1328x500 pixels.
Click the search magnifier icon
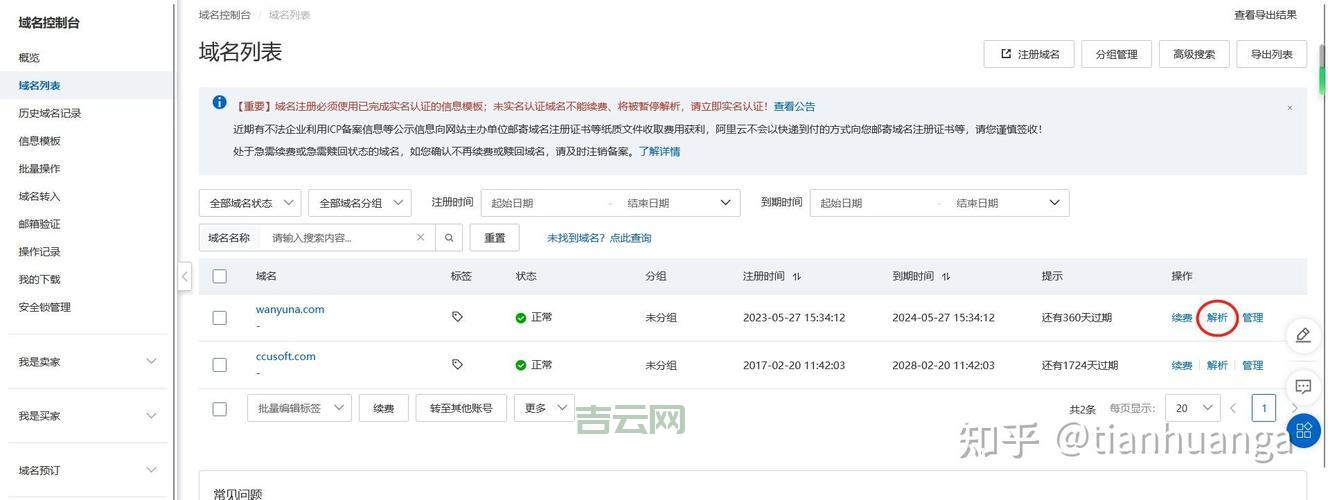pyautogui.click(x=449, y=238)
